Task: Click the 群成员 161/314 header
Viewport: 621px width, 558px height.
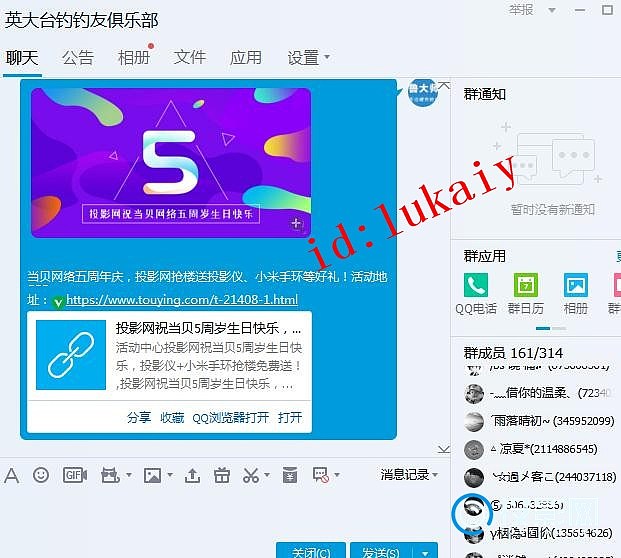Action: point(513,352)
